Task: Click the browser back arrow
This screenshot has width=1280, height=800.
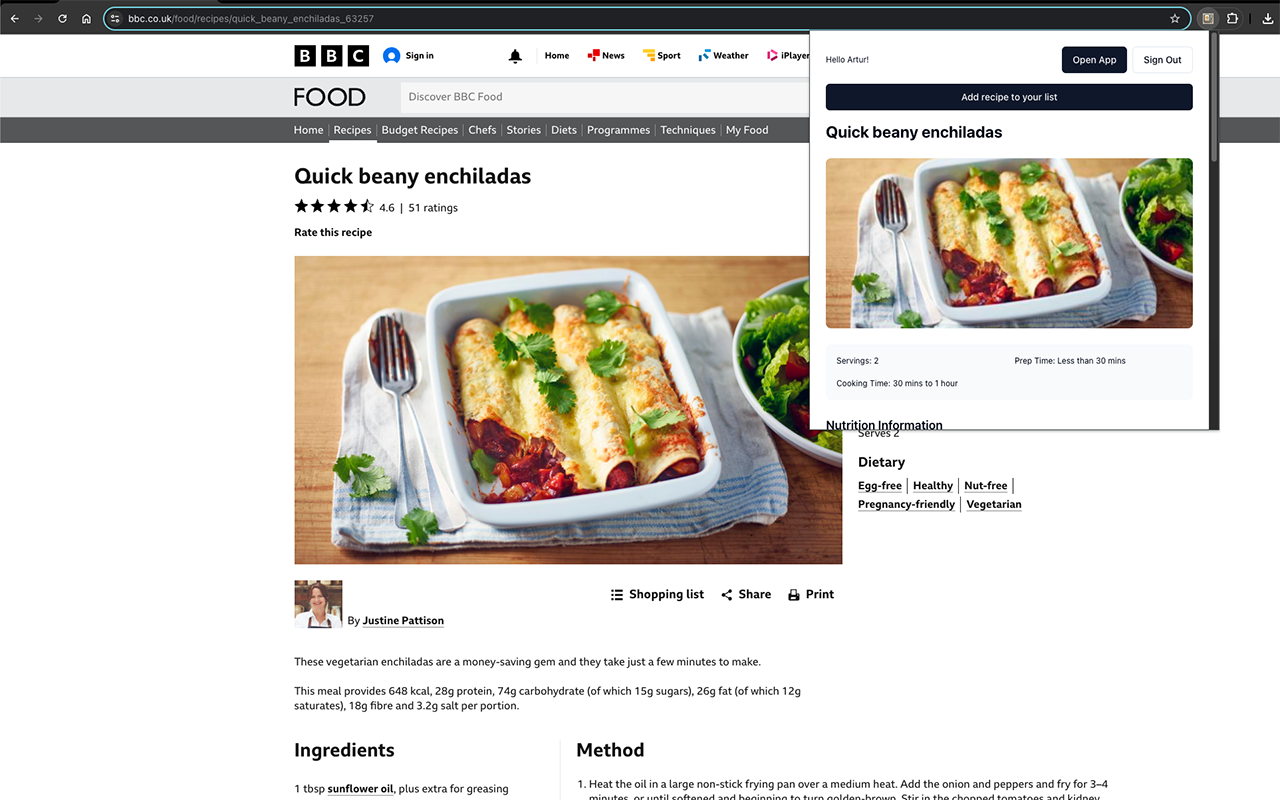Action: [x=14, y=18]
